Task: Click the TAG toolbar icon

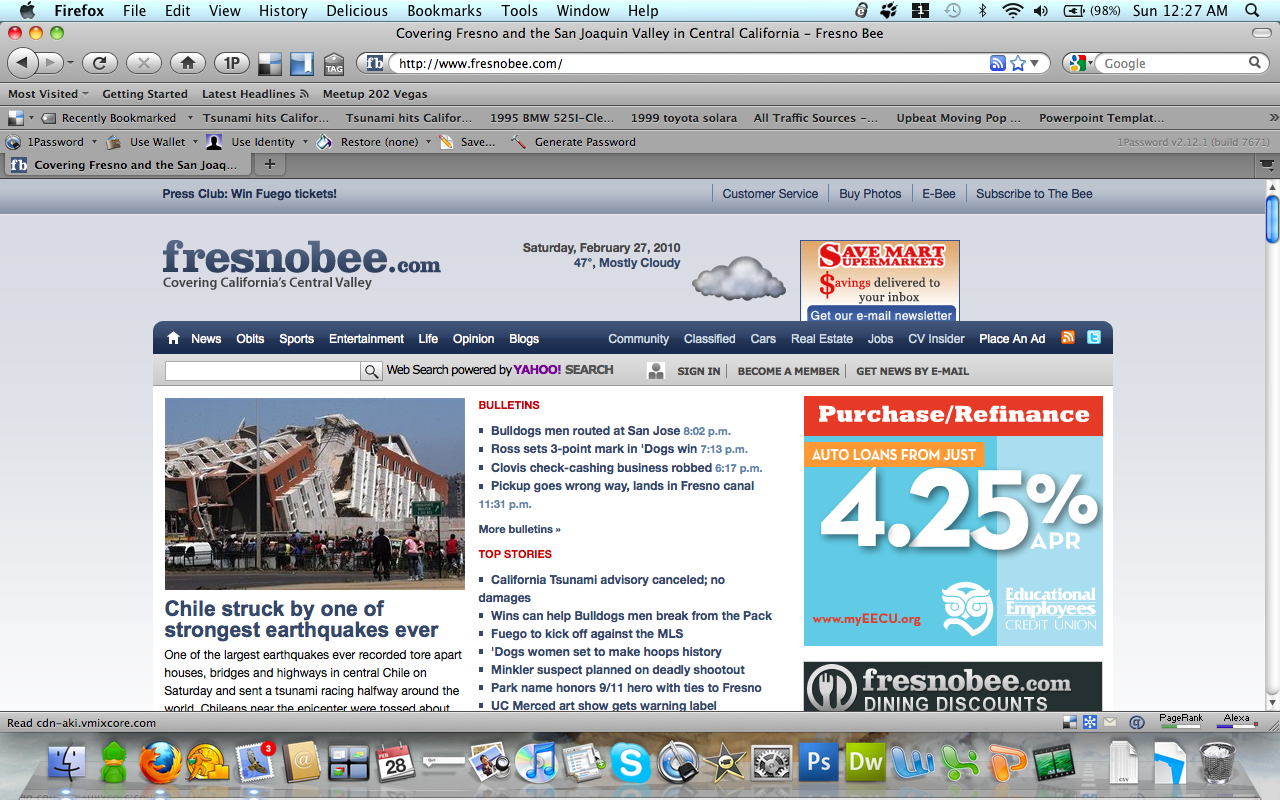Action: click(x=334, y=65)
